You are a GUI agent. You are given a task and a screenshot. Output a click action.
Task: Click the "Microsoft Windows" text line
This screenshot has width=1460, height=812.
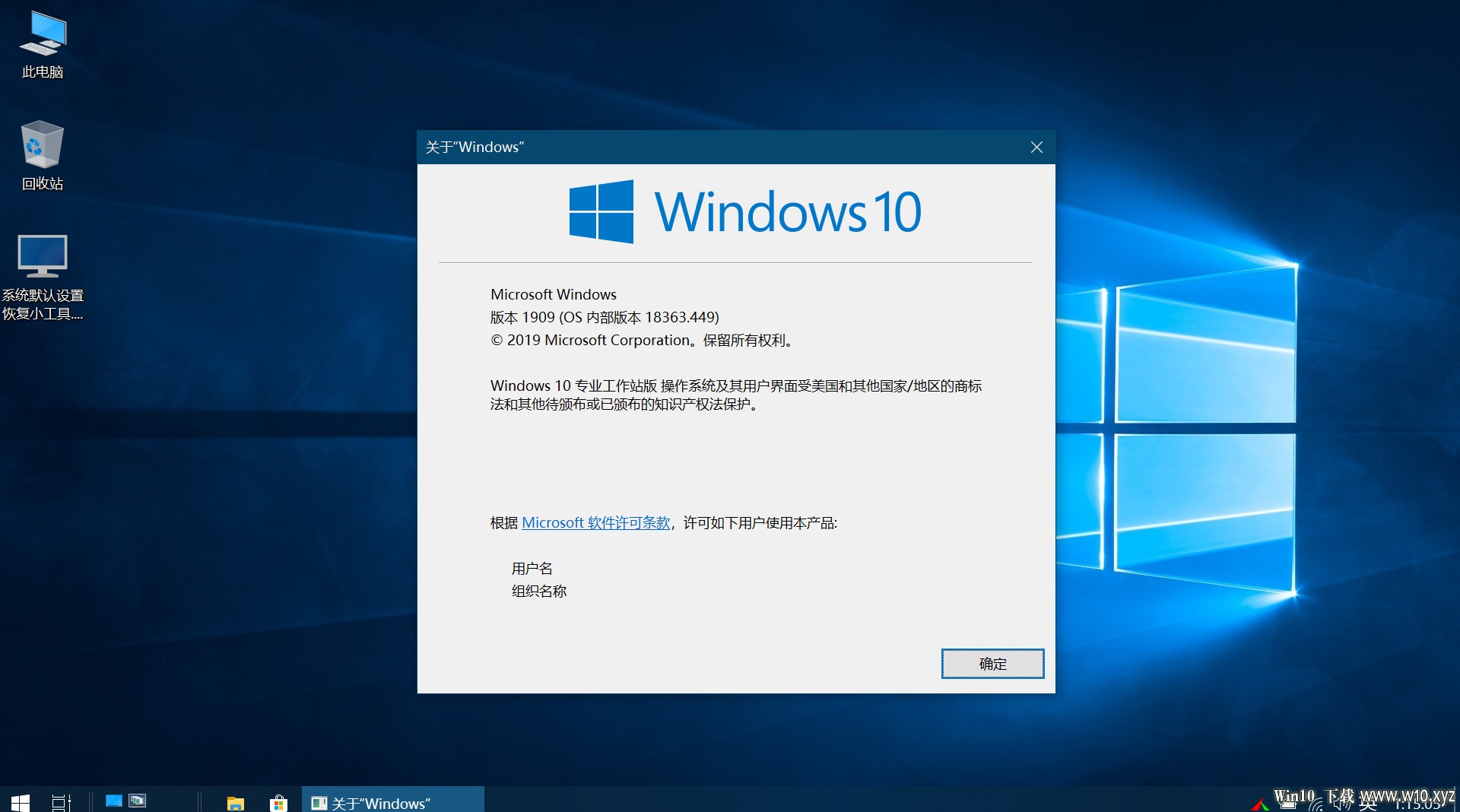tap(554, 295)
